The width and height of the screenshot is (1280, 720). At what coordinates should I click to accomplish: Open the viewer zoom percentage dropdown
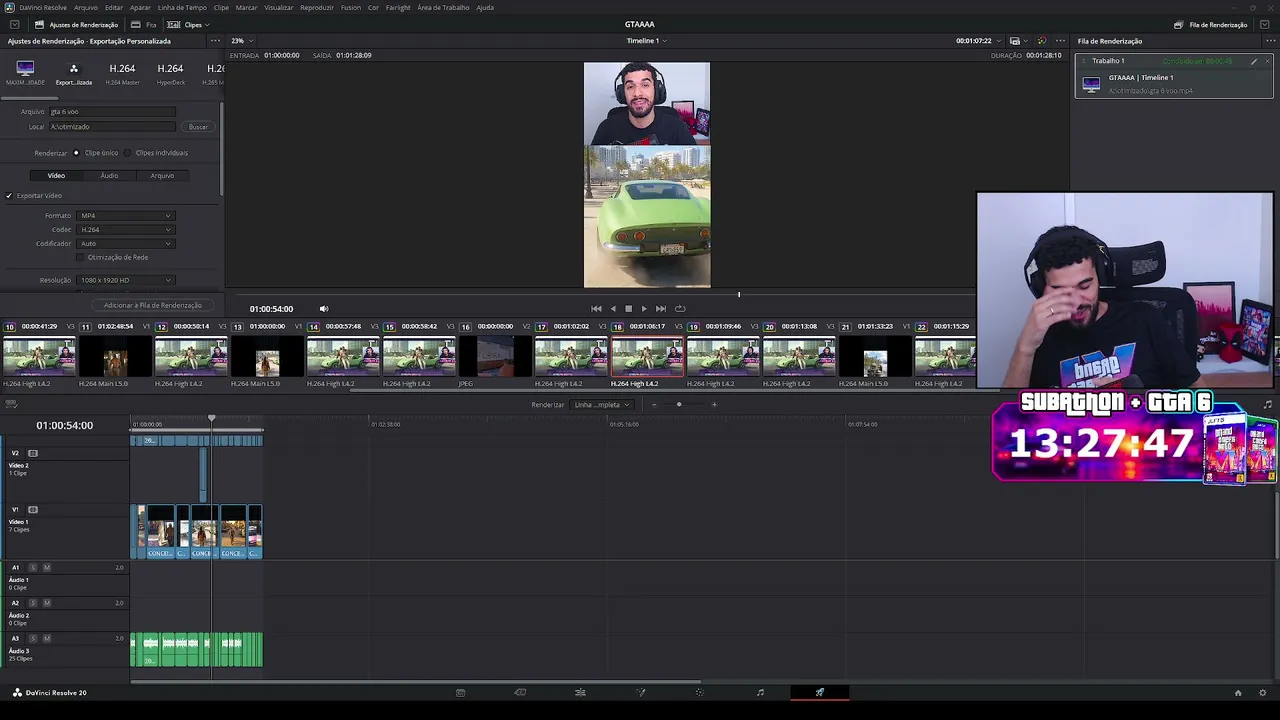click(x=241, y=41)
